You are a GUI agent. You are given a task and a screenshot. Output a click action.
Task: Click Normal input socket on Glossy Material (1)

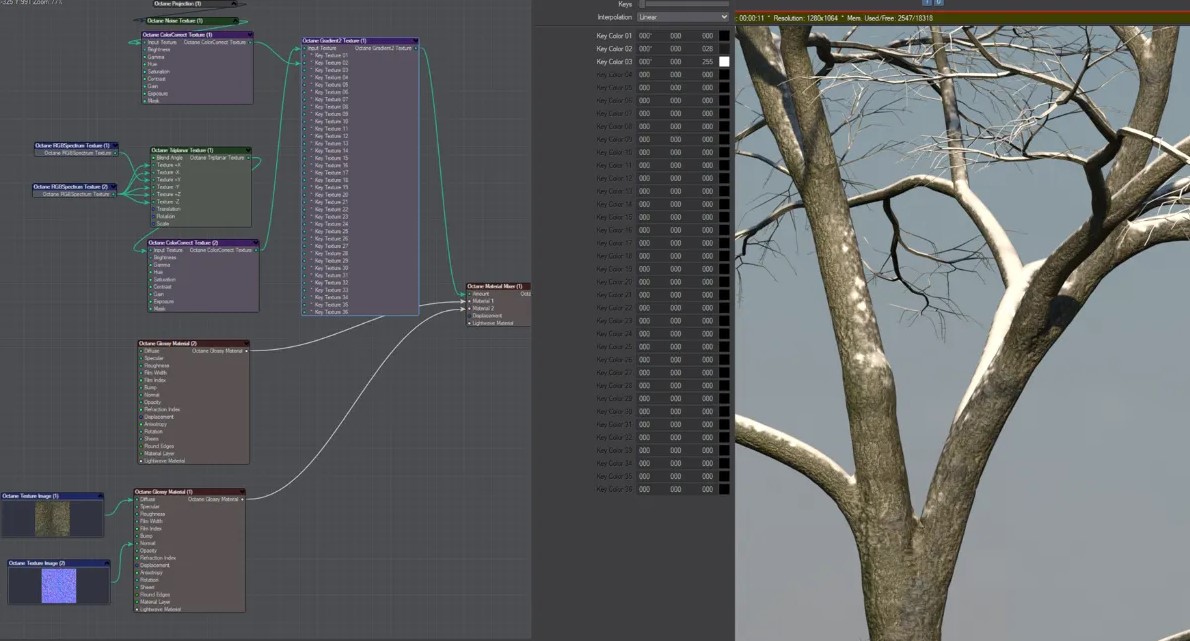[x=137, y=543]
